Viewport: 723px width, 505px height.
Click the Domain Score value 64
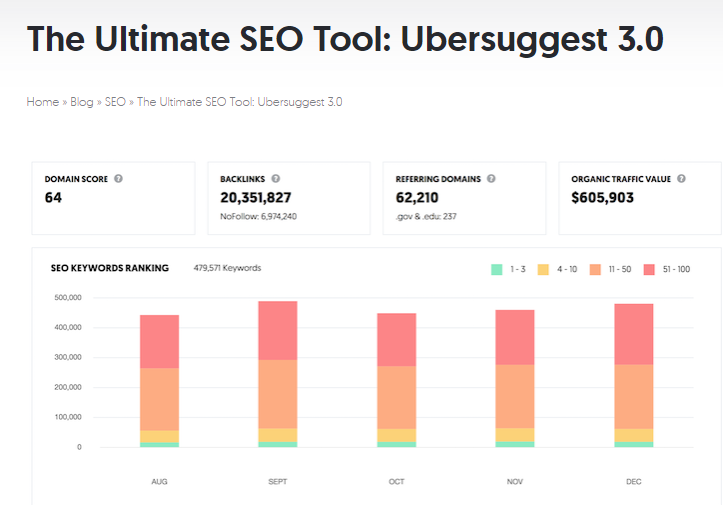[x=53, y=198]
